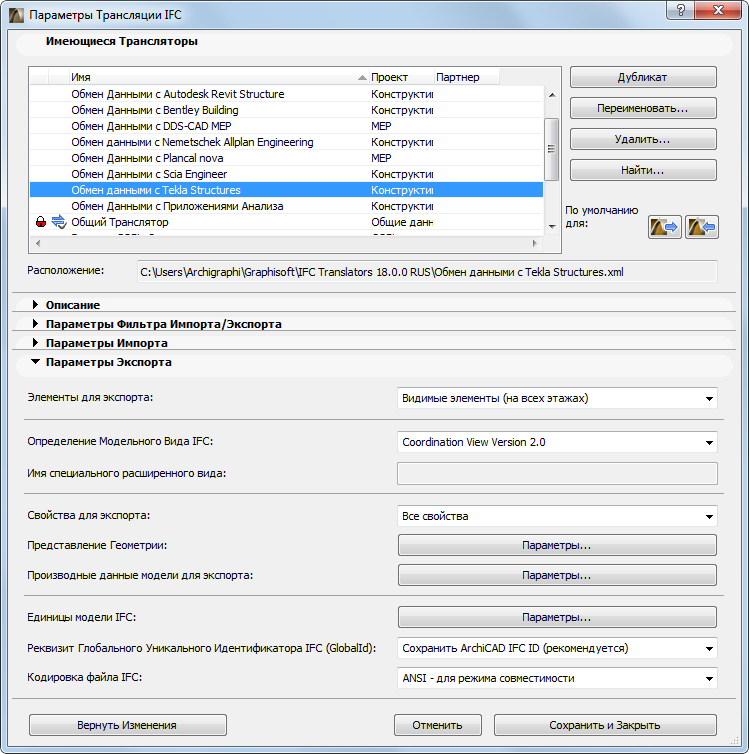The image size is (749, 754).
Task: Select Обмен данными с Tekla Structures row
Action: click(x=287, y=190)
